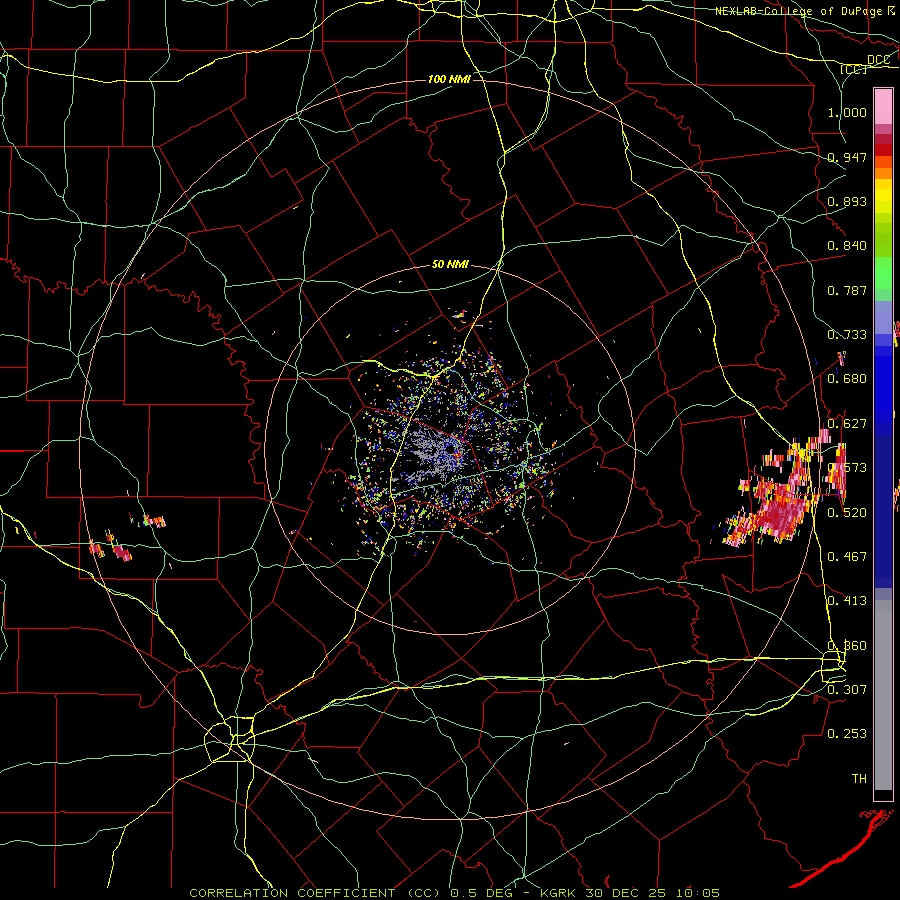Click the "TH" threshold label
The height and width of the screenshot is (900, 900).
click(859, 778)
